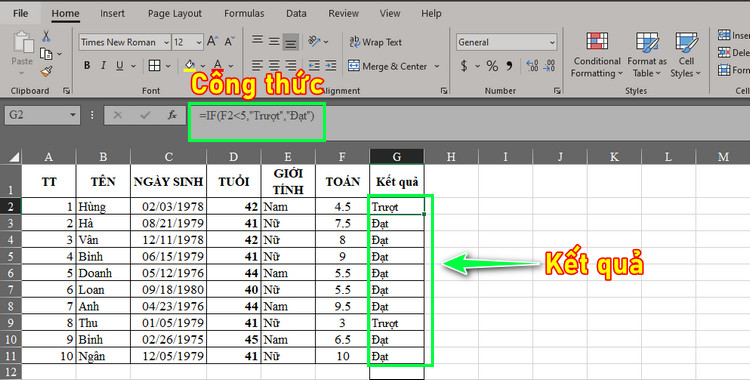This screenshot has height=380, width=750.
Task: Select cell containing Ngân
Action: point(103,356)
